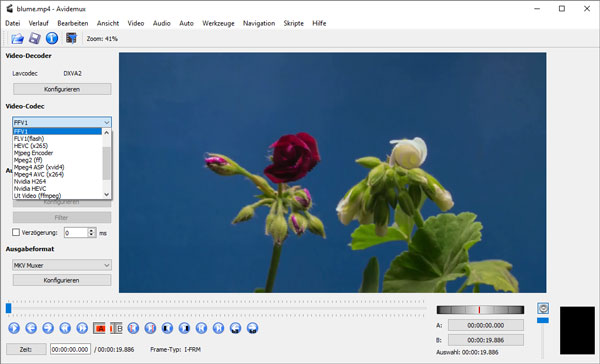Open the Datei menu
This screenshot has height=364, width=600.
coord(13,23)
